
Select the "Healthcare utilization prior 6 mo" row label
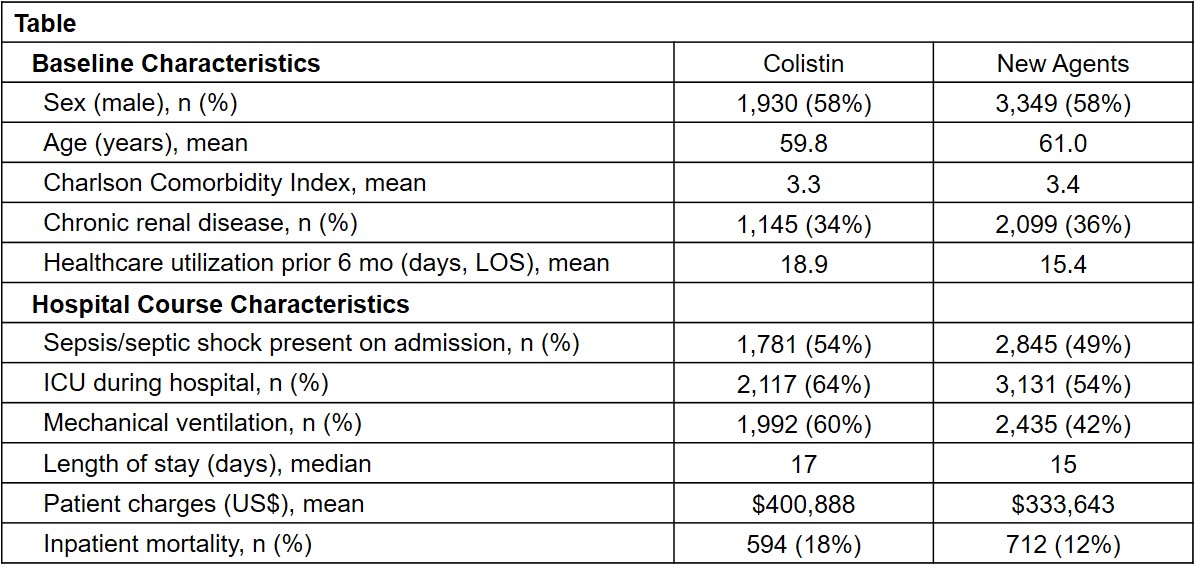pos(326,263)
